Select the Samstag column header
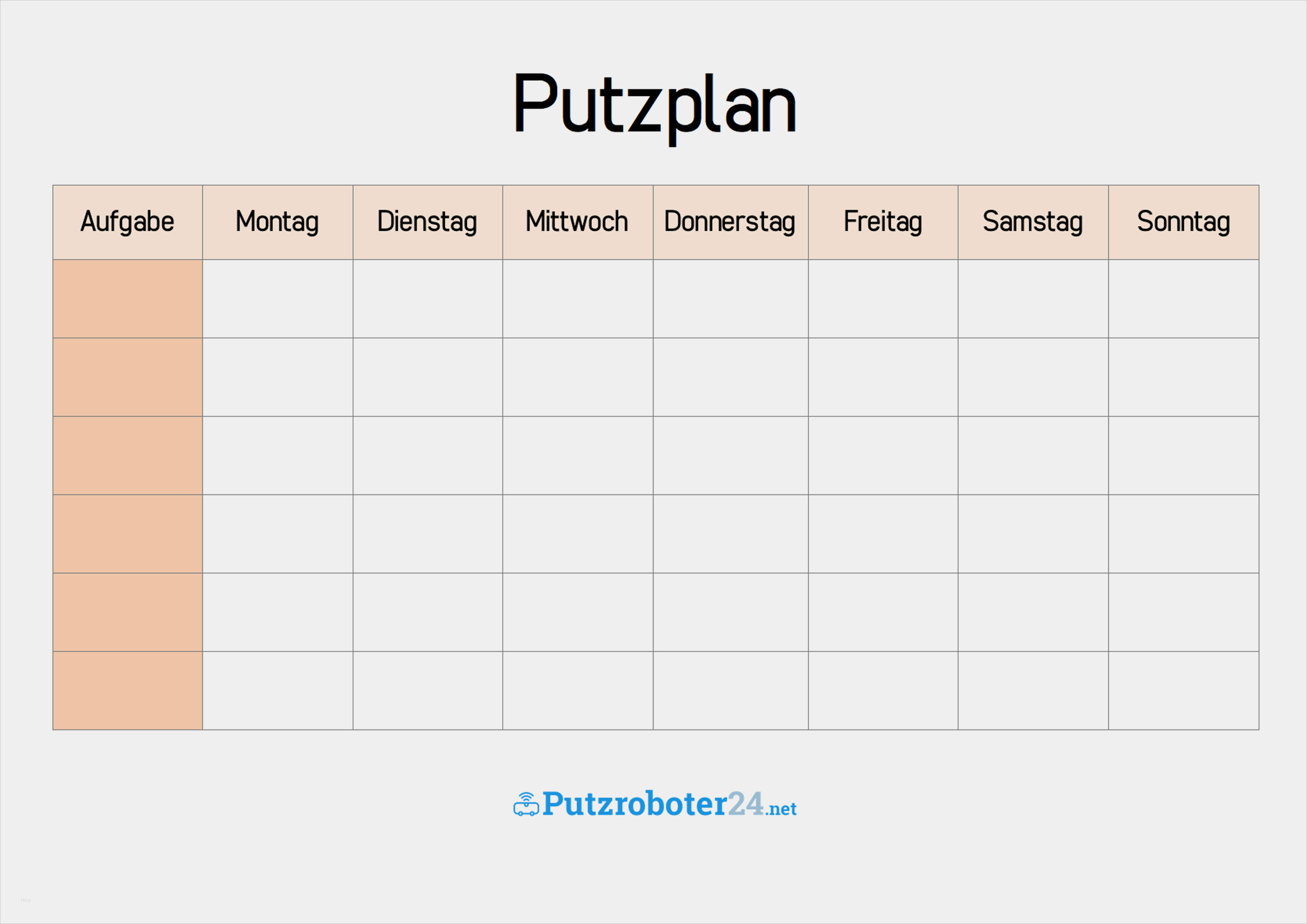 [x=1033, y=222]
